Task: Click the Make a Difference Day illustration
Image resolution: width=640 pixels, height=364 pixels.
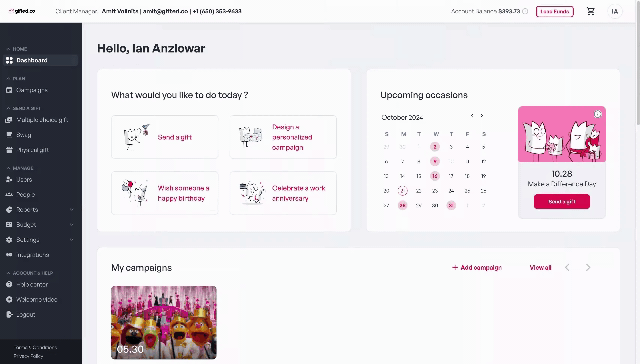Action: pos(562,134)
